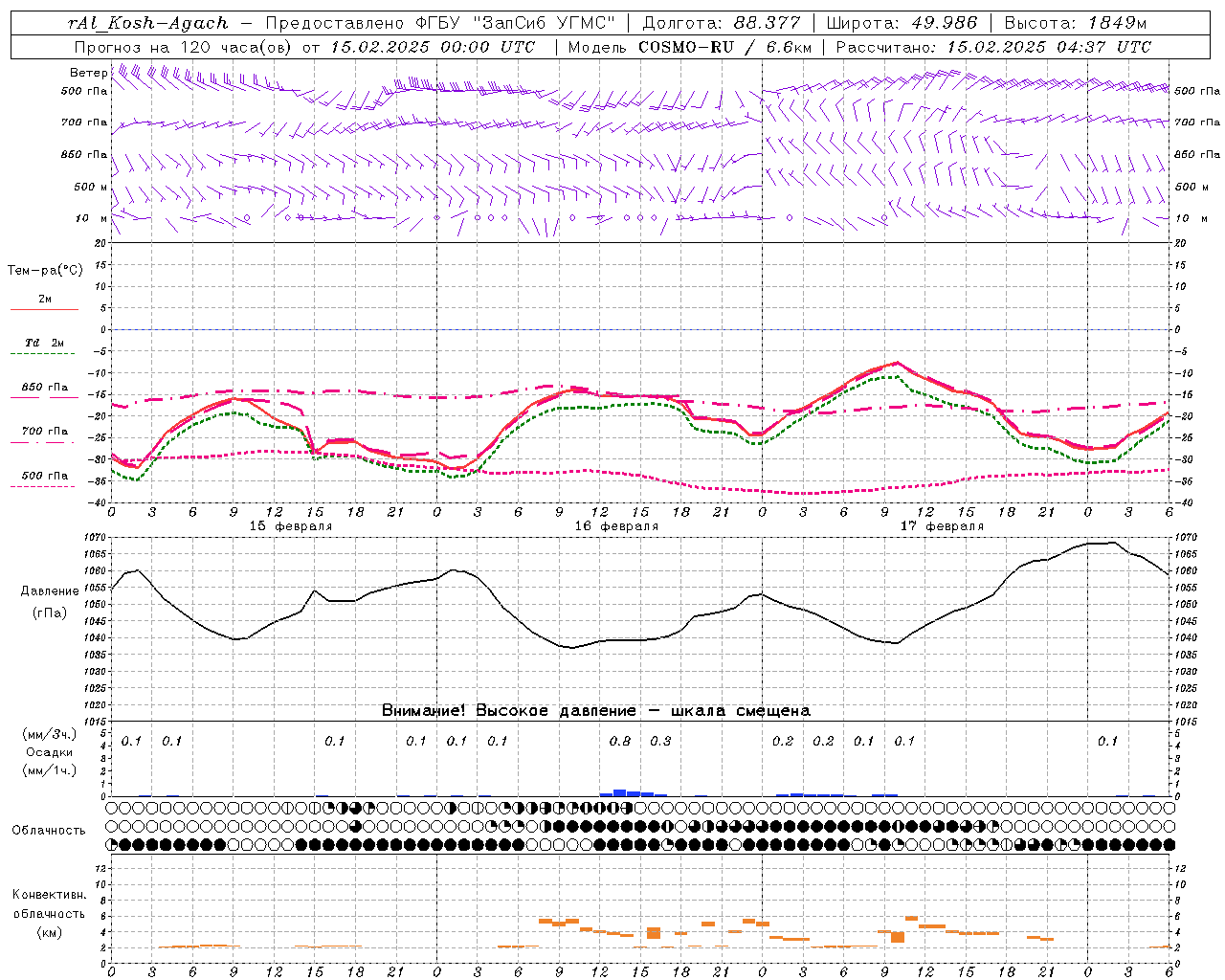Screen dimensions: 1225x980
Task: Click the forecast start time 15.02.2025 00:00 UTC
Action: [x=434, y=46]
